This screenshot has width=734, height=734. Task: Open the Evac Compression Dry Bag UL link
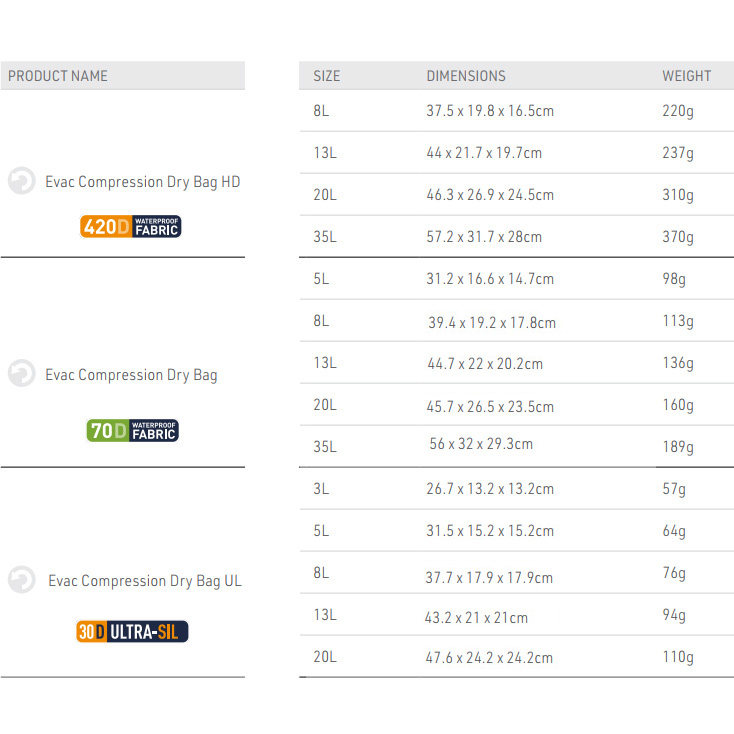145,581
